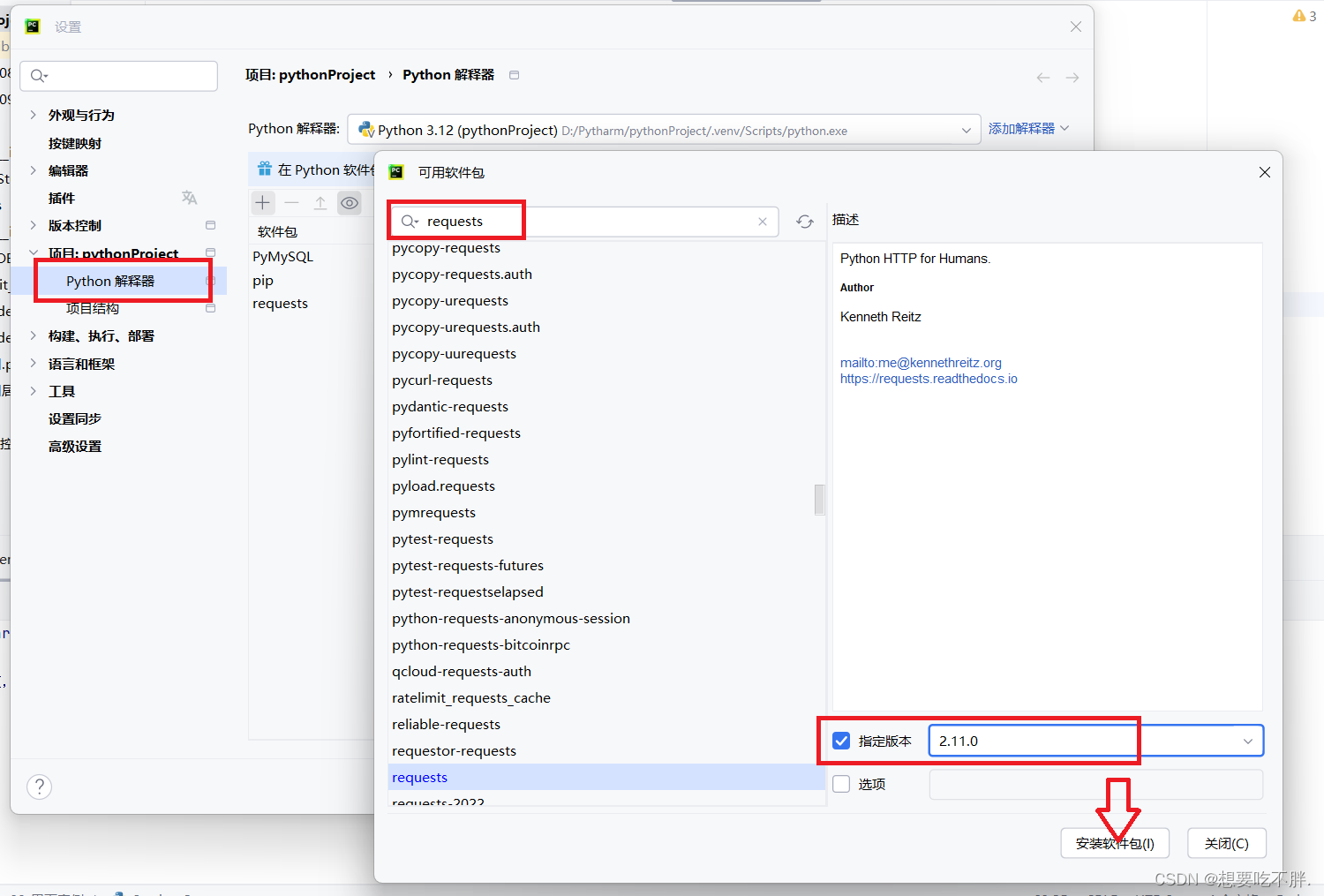Screen dimensions: 1324x896
Task: Click the settings search magnifier icon
Action: click(39, 76)
